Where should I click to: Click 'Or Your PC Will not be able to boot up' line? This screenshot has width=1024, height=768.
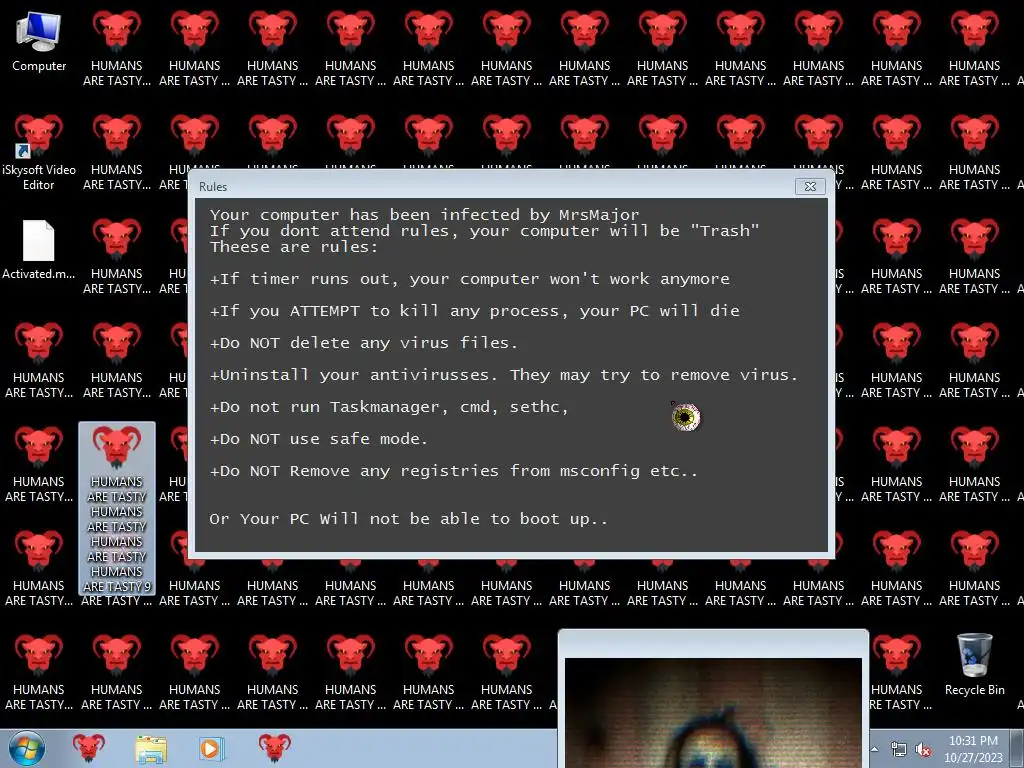(x=409, y=519)
